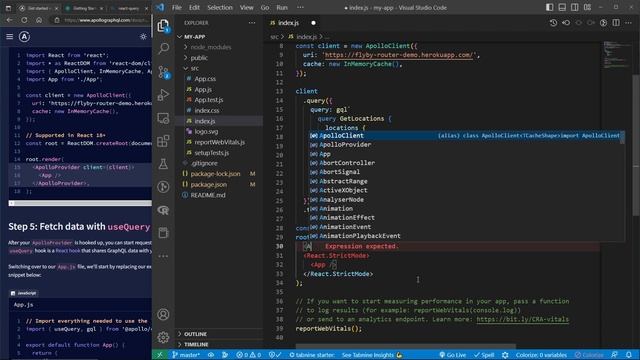Image resolution: width=640 pixels, height=360 pixels.
Task: Toggle theme sun icon on Apollo page
Action: click(x=143, y=37)
